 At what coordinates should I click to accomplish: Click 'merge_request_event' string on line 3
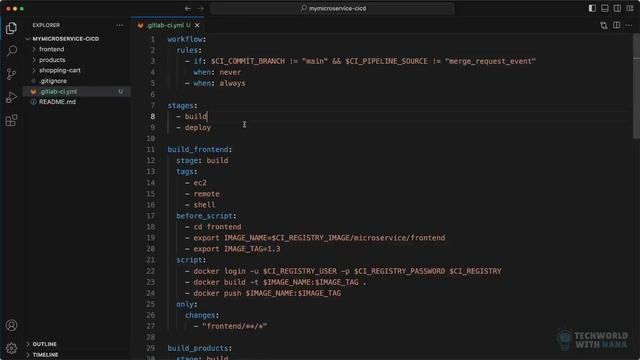[x=490, y=61]
